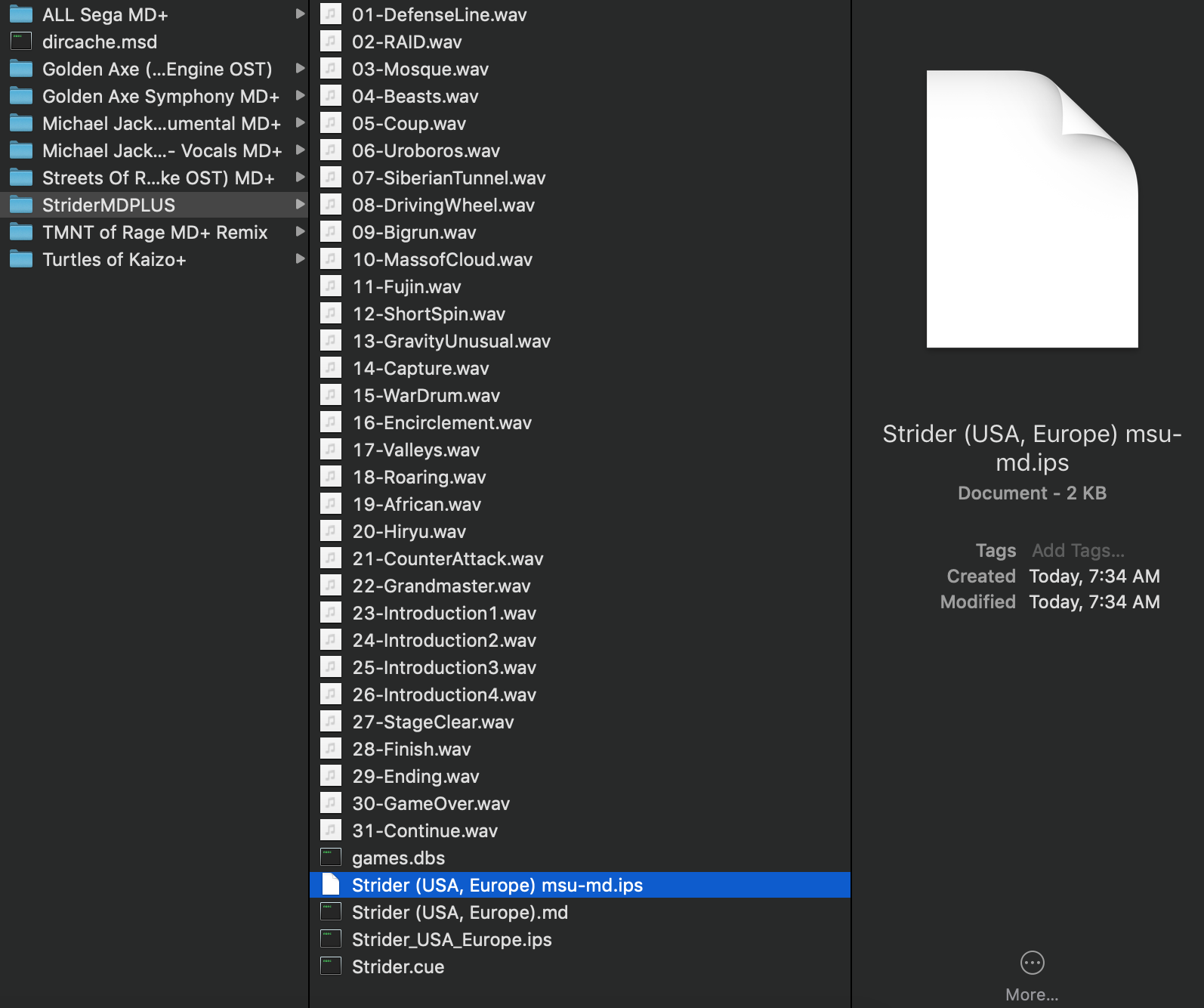Click the document icon of Strider msu-md.ips
Screen dimensions: 1204x1008
pyautogui.click(x=331, y=885)
